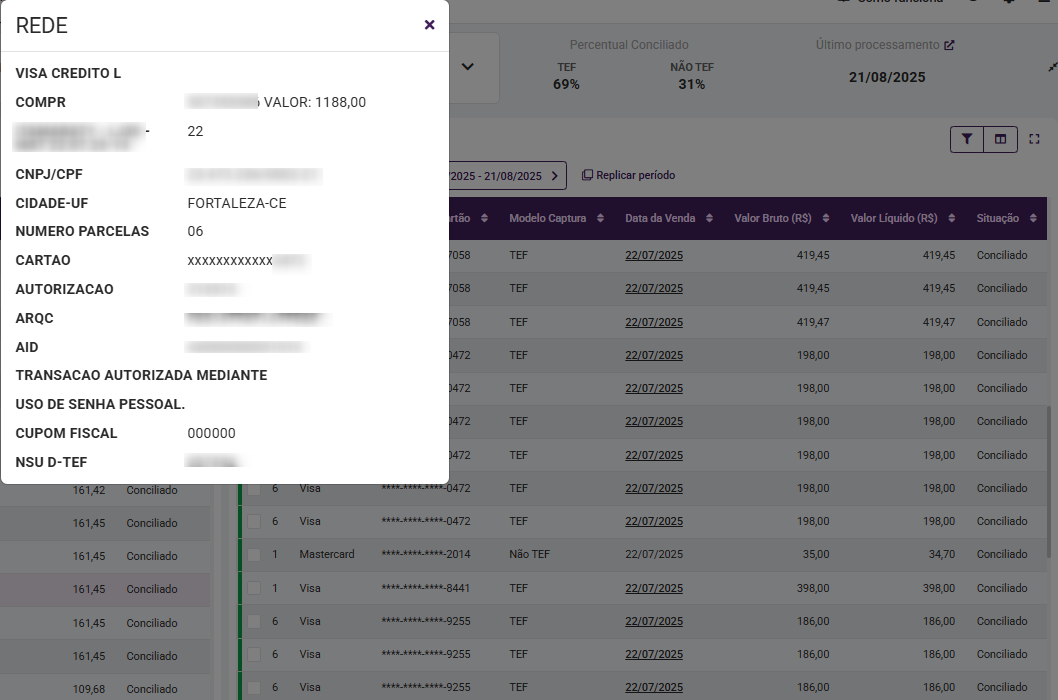The height and width of the screenshot is (700, 1058).
Task: Click card number ending 8441
Action: click(x=426, y=588)
